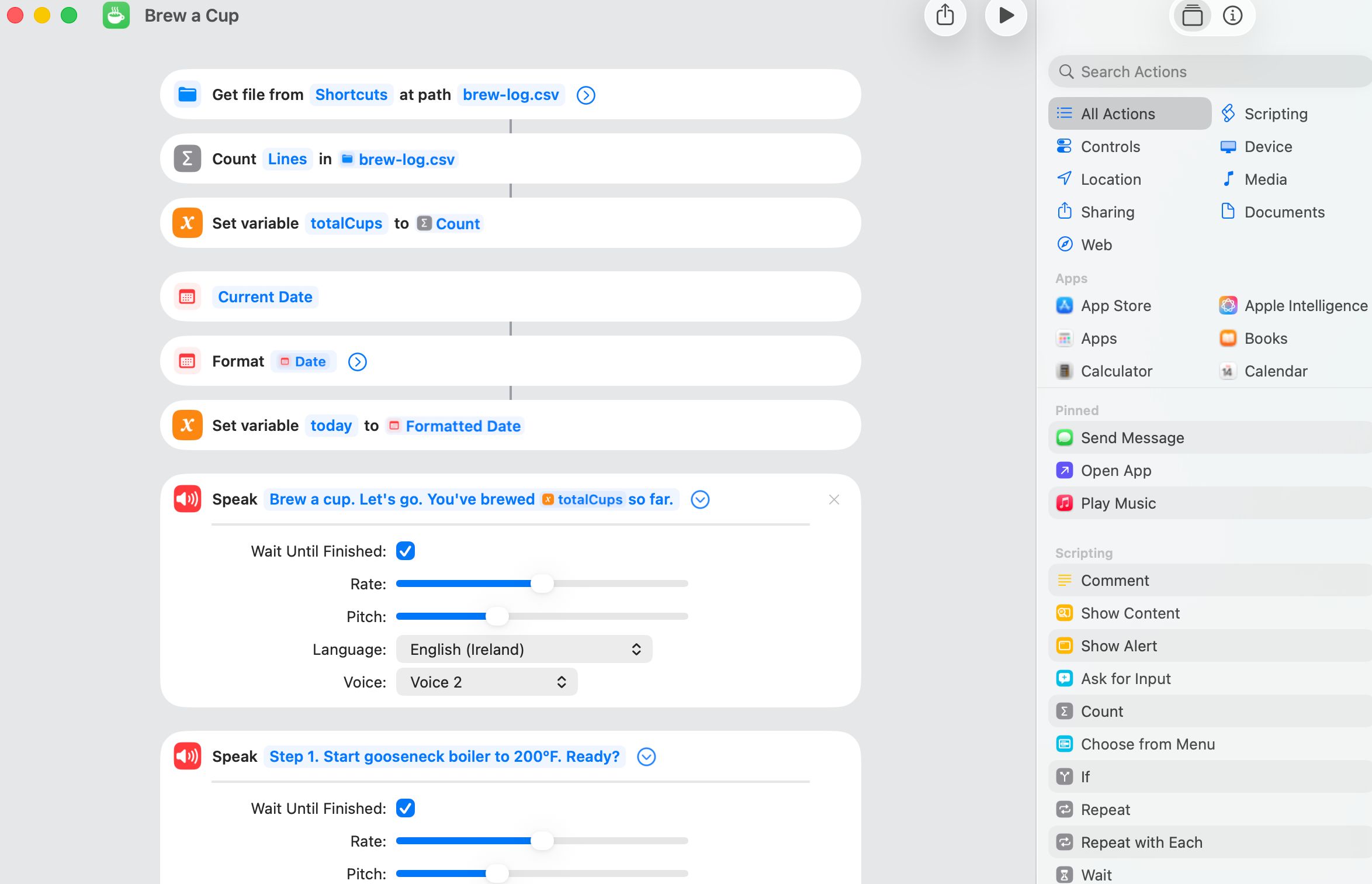Add pinned Play Music action

coord(1210,503)
